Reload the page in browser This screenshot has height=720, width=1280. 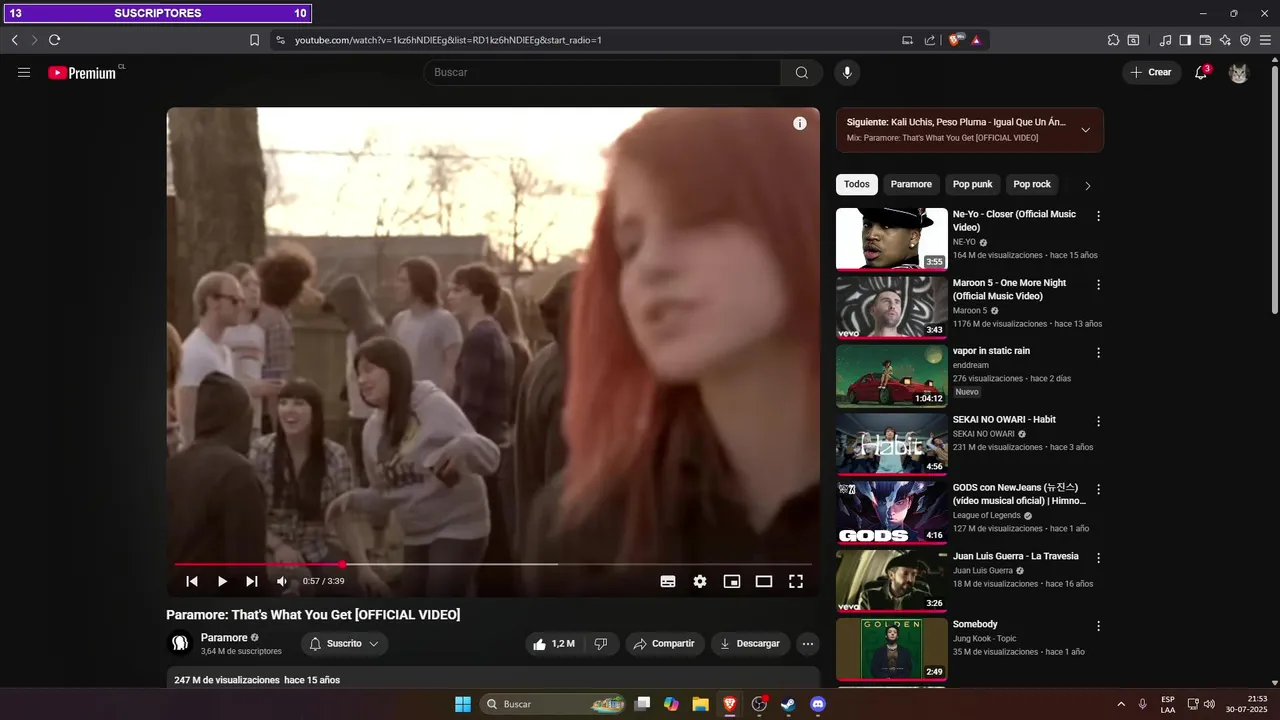54,40
